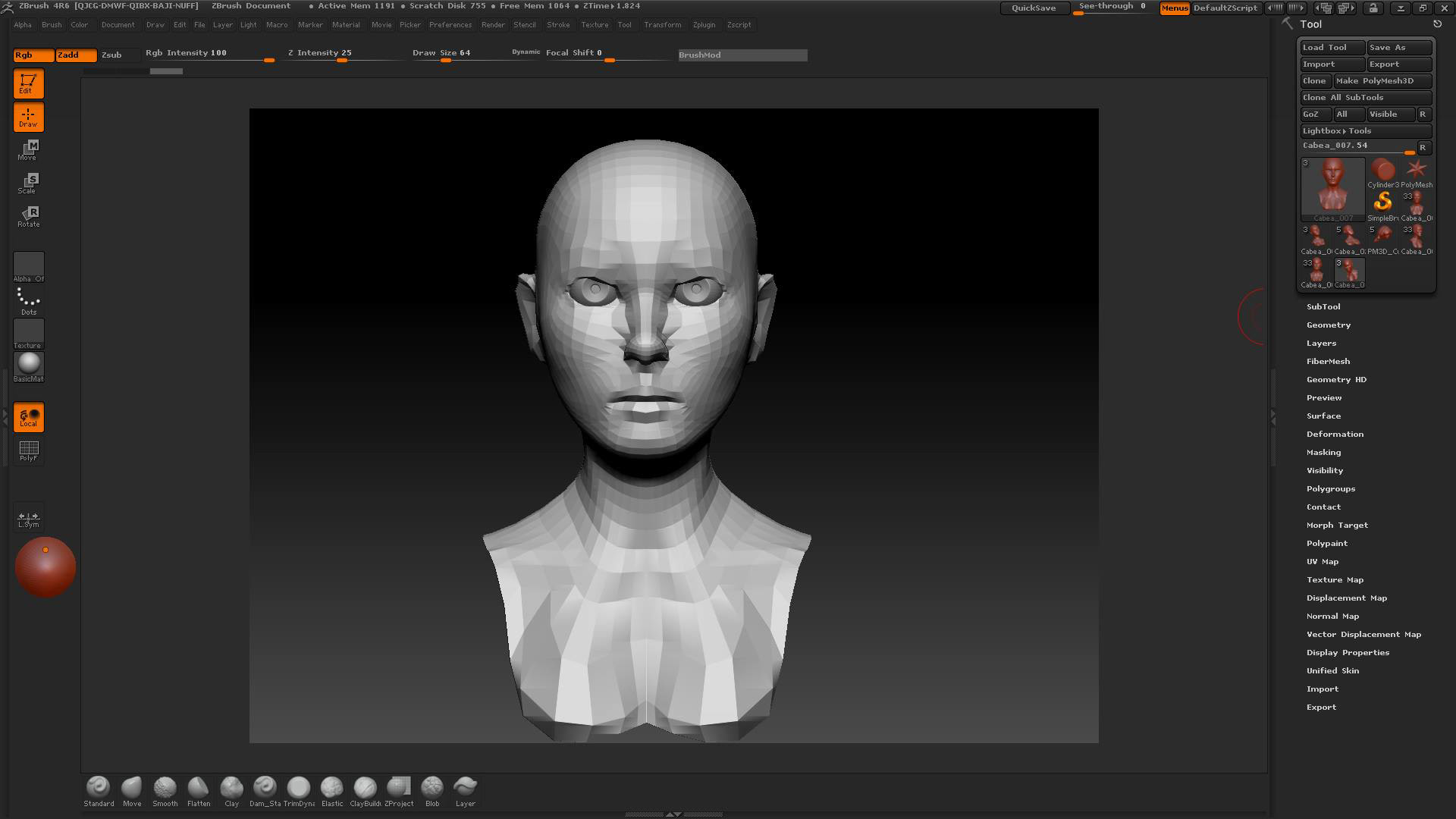Click the Dots stroke type icon

[29, 300]
